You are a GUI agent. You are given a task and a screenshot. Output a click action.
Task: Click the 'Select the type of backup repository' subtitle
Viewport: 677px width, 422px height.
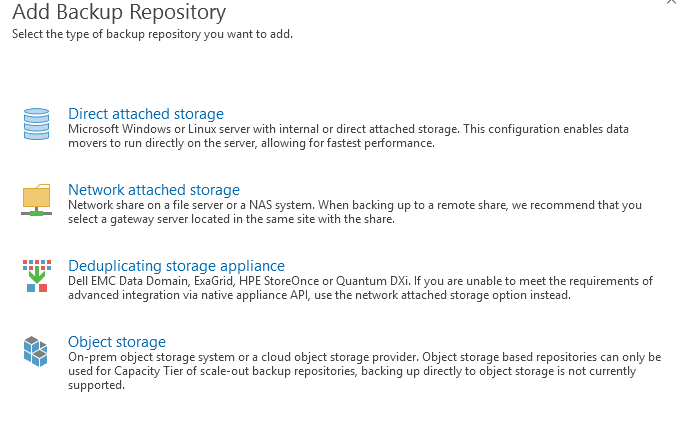coord(152,34)
